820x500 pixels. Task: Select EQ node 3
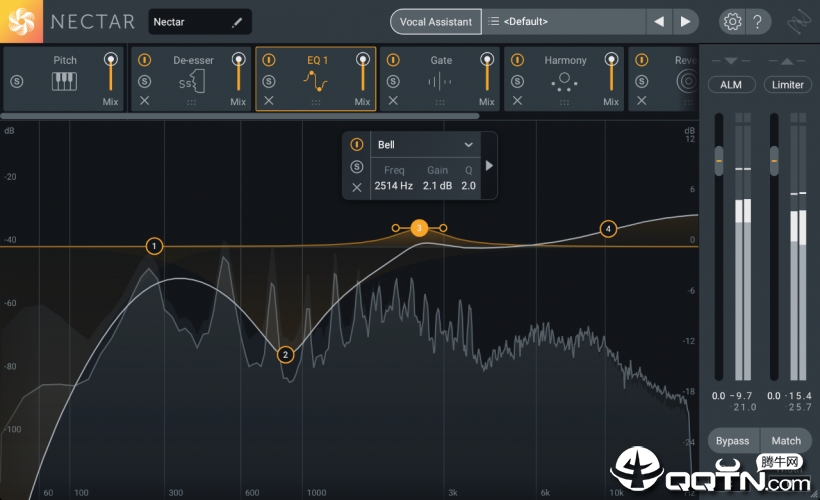pyautogui.click(x=419, y=228)
